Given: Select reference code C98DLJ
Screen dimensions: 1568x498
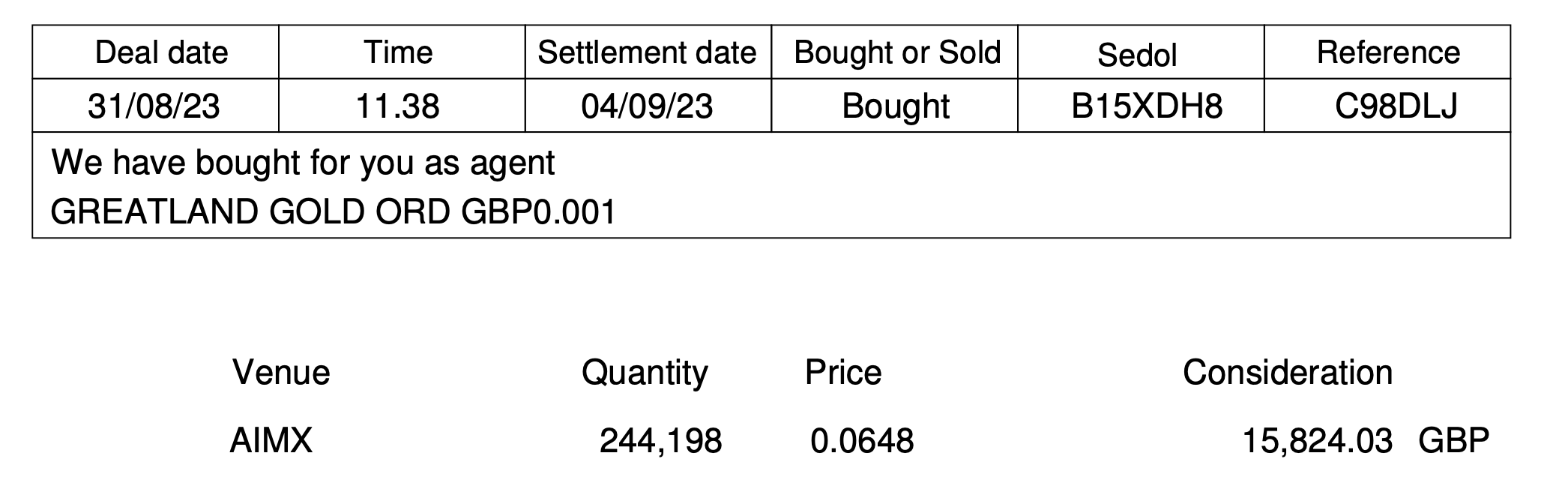Looking at the screenshot, I should coord(1387,106).
